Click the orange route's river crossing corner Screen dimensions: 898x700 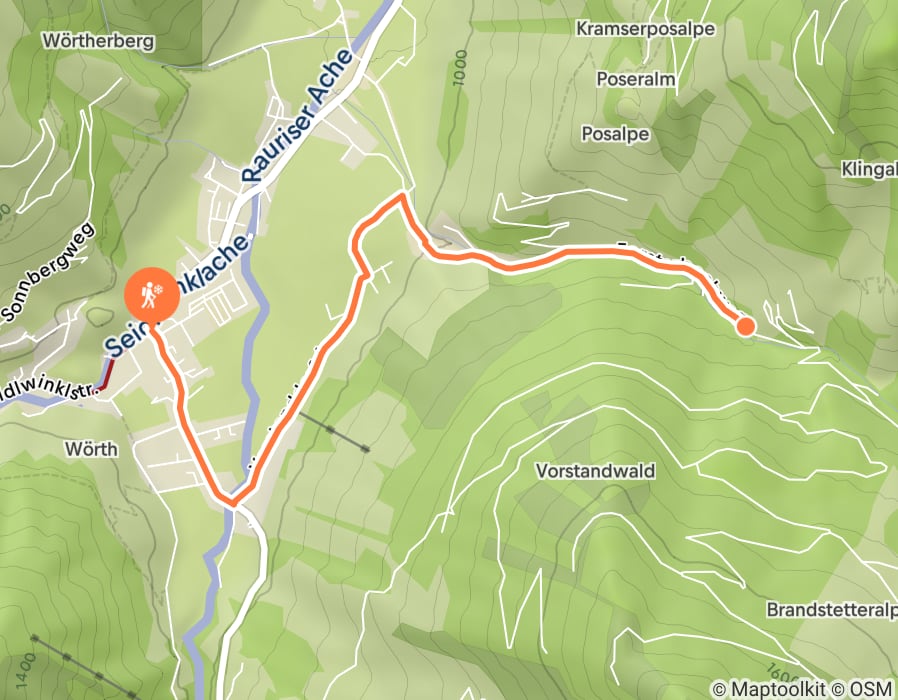pos(233,504)
